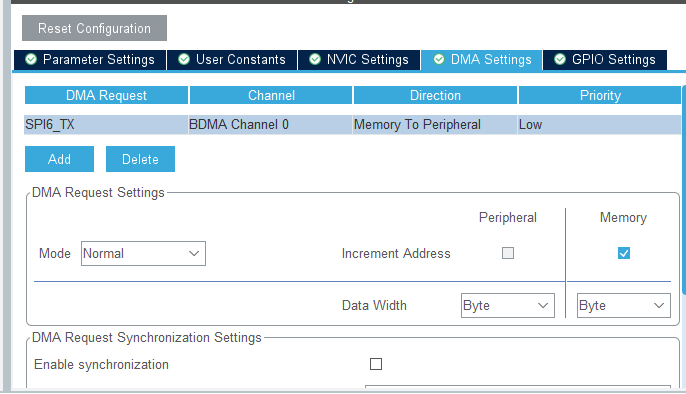Viewport: 686px width, 394px height.
Task: Click the vertical scrollbar on the right edge
Action: tap(684, 190)
